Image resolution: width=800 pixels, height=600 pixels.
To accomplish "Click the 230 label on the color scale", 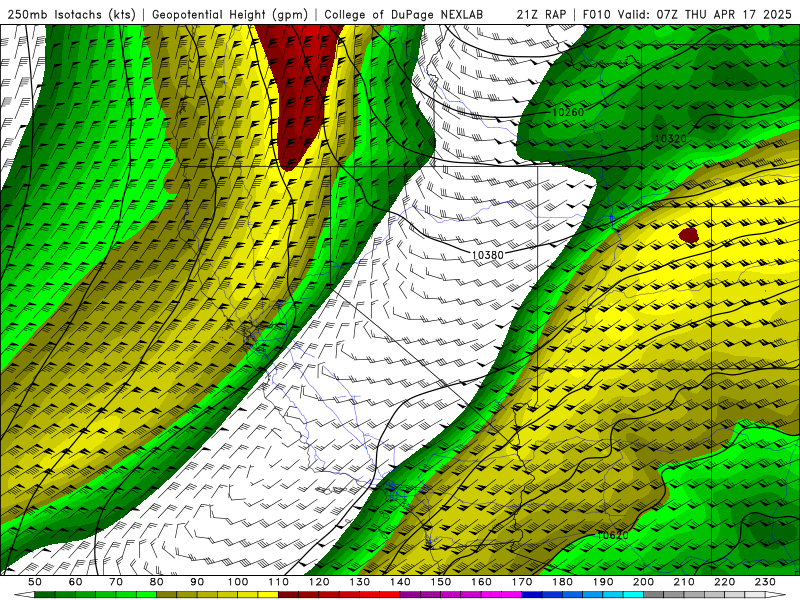I will [765, 582].
